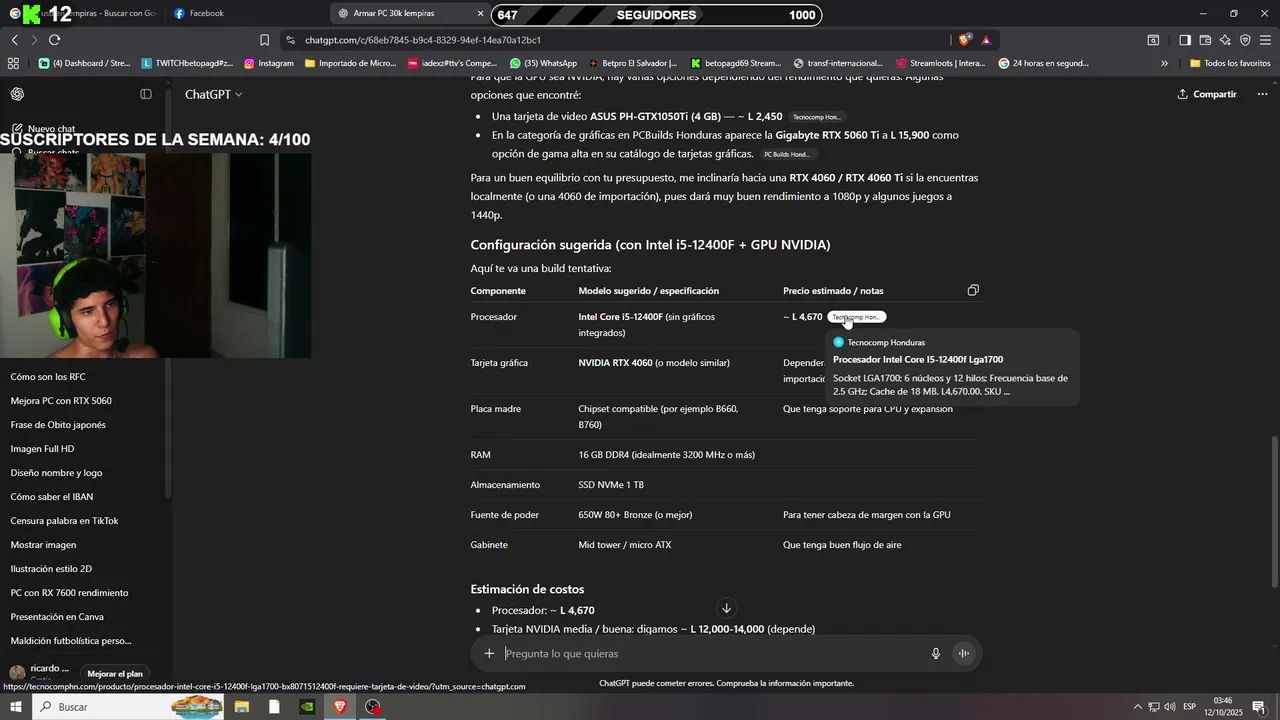This screenshot has width=1280, height=720.
Task: Open chat 'Mostrar imagen'
Action: [x=43, y=545]
